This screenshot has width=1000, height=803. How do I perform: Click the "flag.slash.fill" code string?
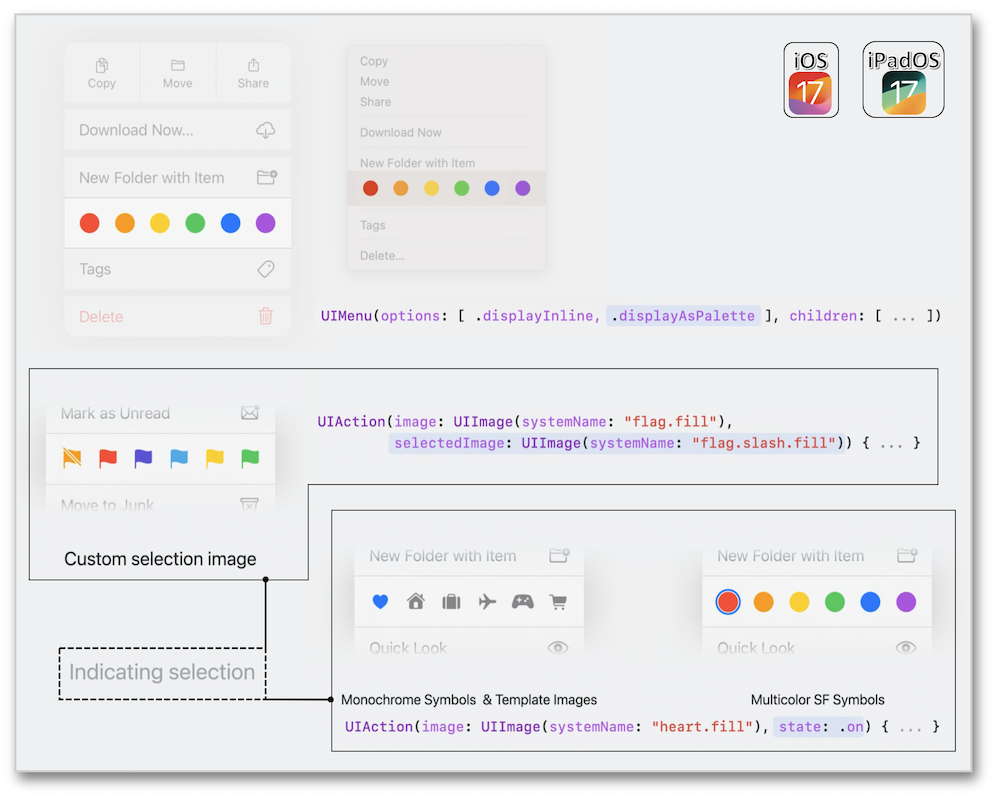tap(764, 443)
